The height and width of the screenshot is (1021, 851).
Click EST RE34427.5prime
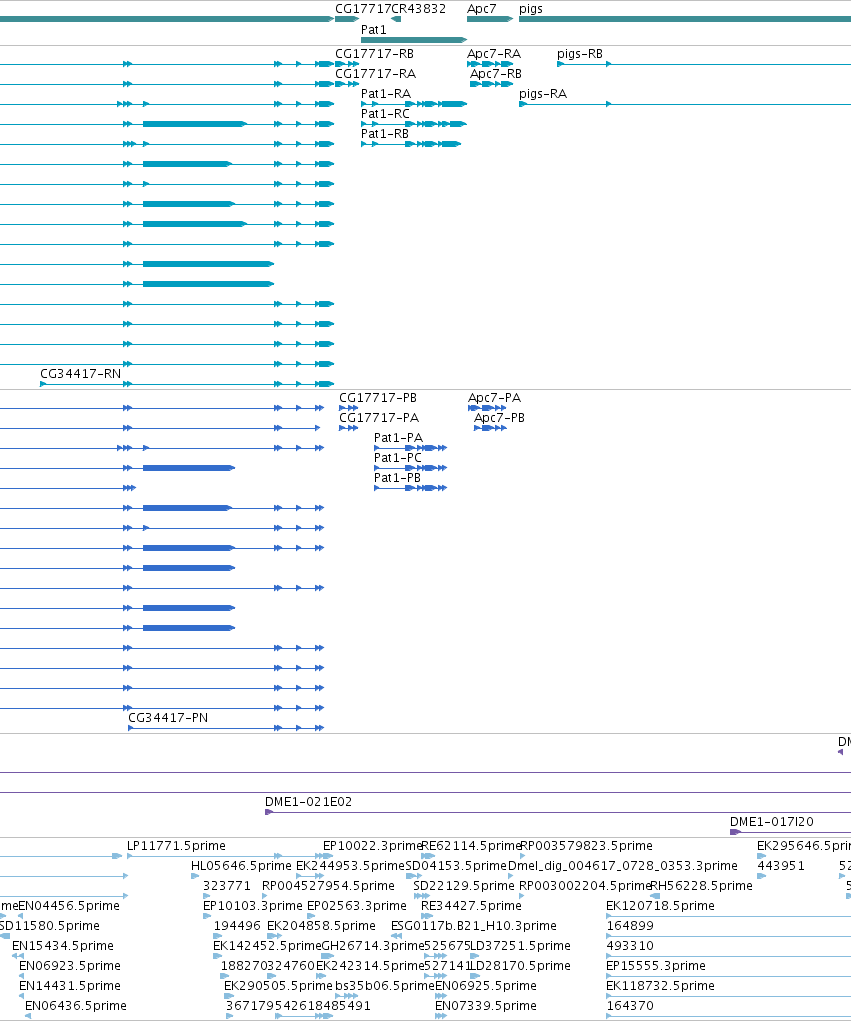[471, 906]
